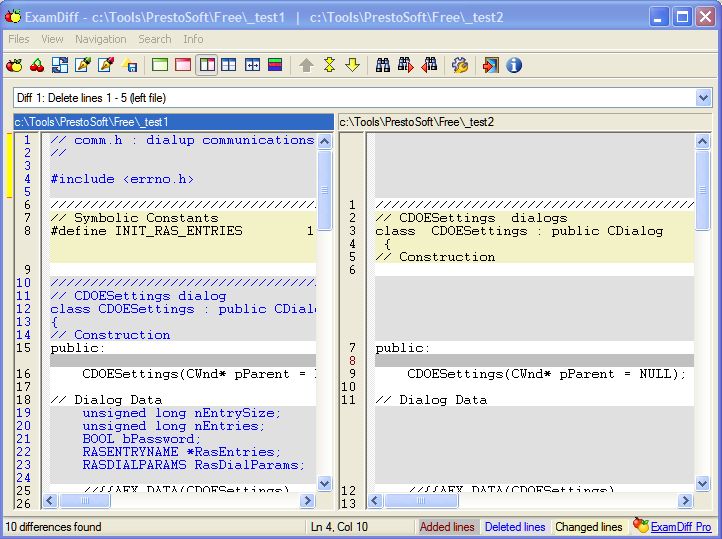722x539 pixels.
Task: Click right pane vertical scrollbar down arrow
Action: [x=702, y=483]
